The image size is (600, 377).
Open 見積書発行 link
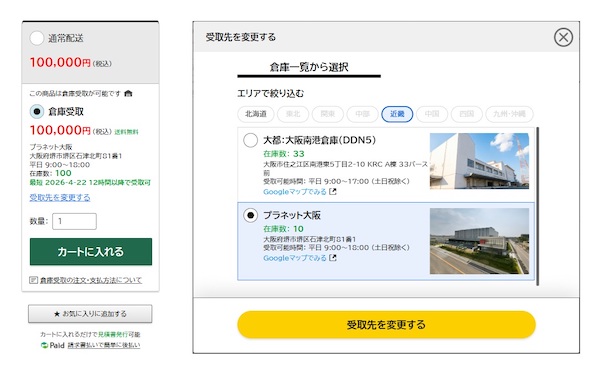pos(113,335)
